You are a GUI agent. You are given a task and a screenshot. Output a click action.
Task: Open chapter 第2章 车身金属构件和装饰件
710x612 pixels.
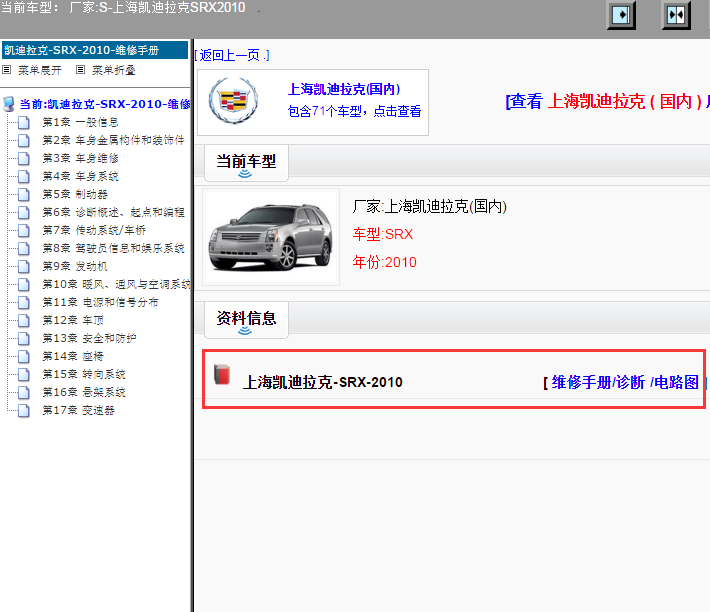click(114, 140)
